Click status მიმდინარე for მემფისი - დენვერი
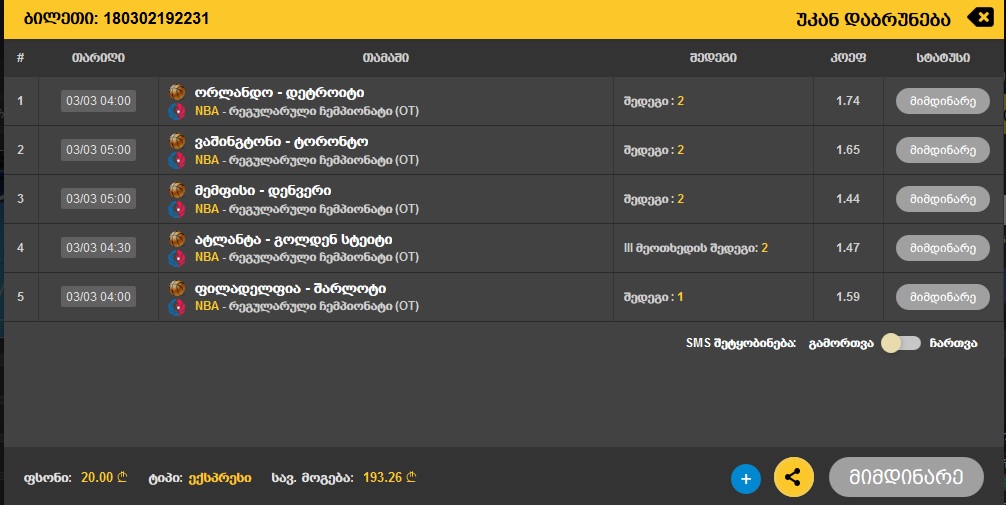This screenshot has width=1006, height=505. (x=942, y=199)
